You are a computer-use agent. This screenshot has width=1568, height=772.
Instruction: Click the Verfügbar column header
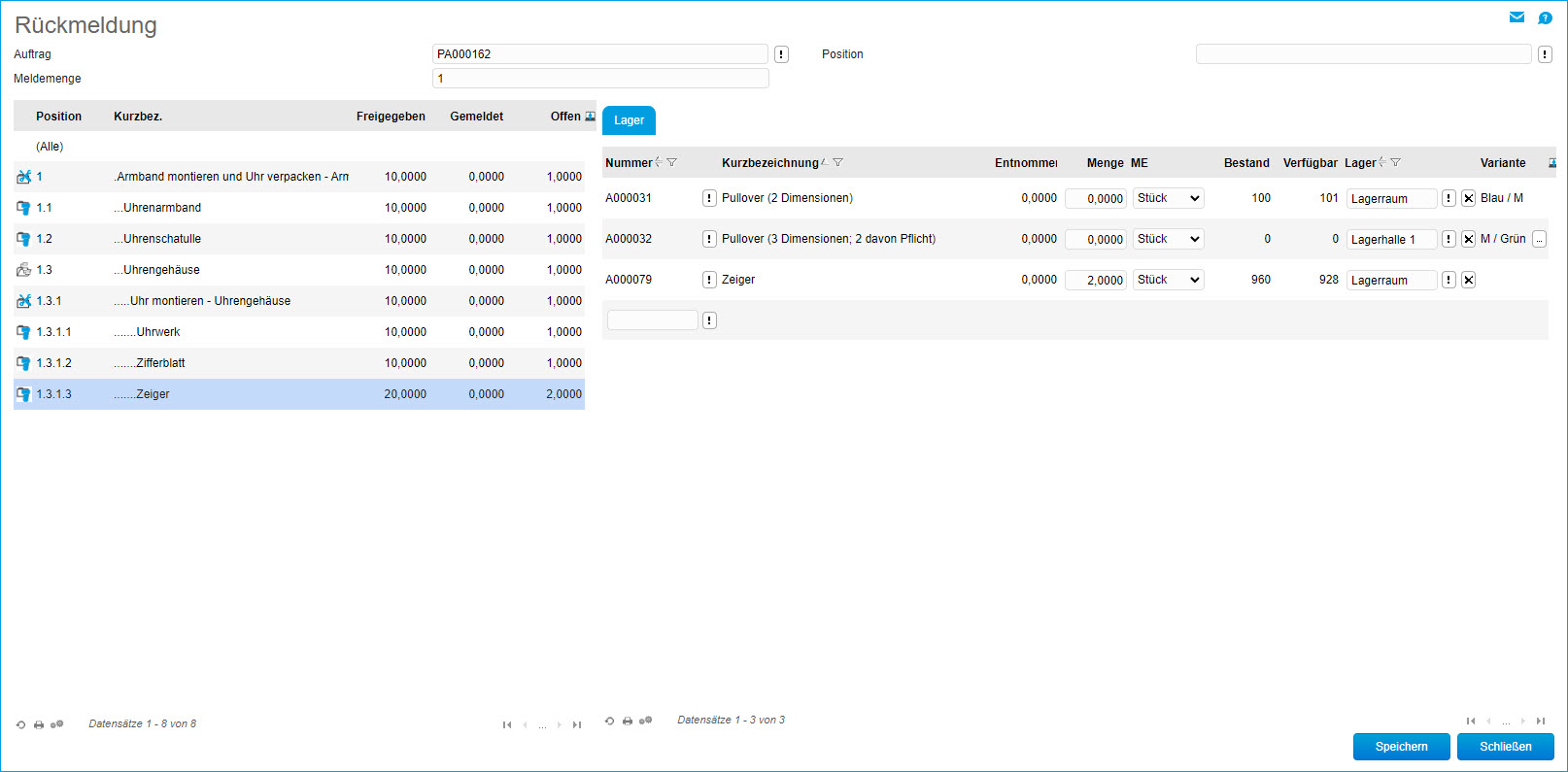1310,163
